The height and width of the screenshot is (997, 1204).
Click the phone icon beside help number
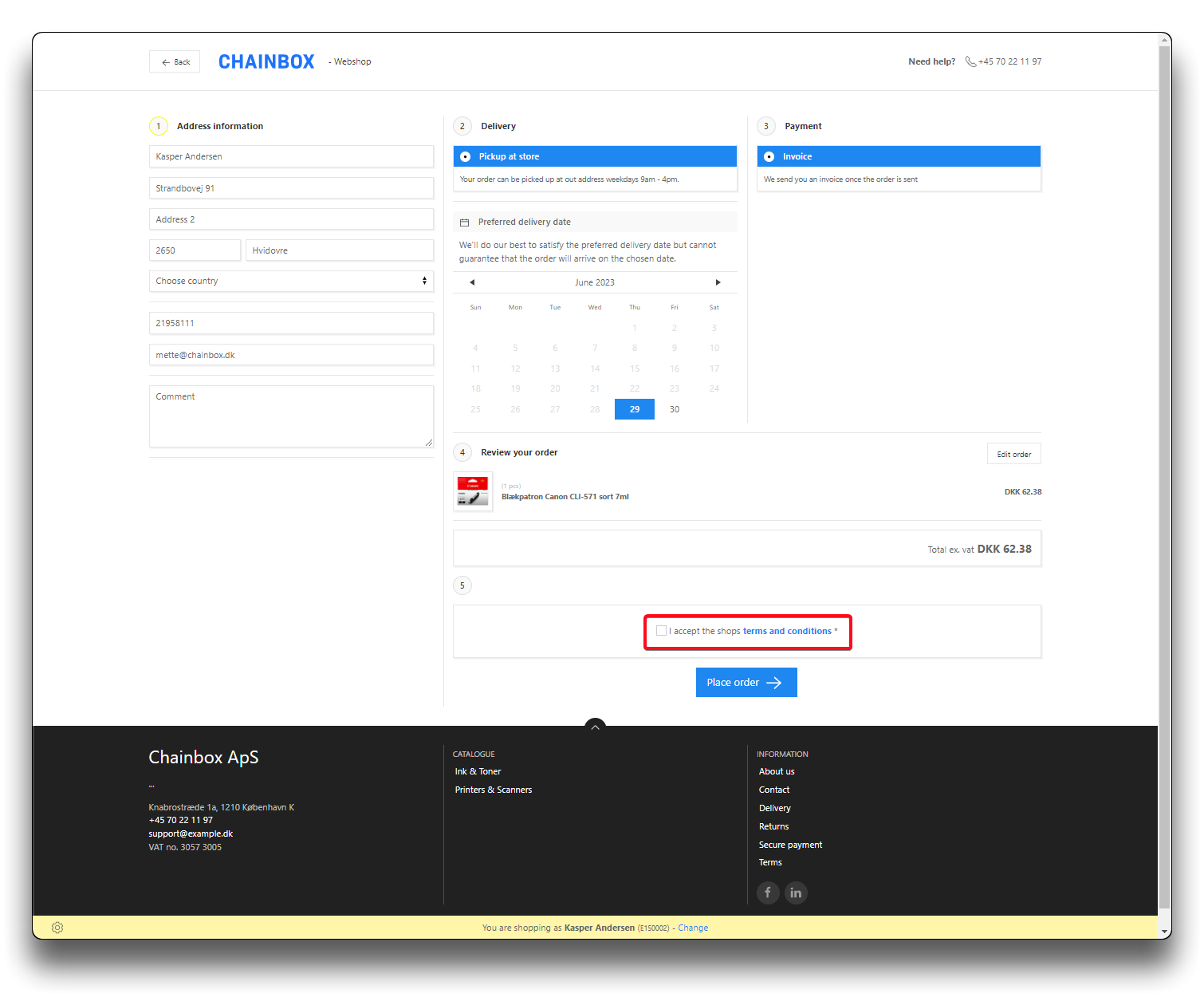970,61
